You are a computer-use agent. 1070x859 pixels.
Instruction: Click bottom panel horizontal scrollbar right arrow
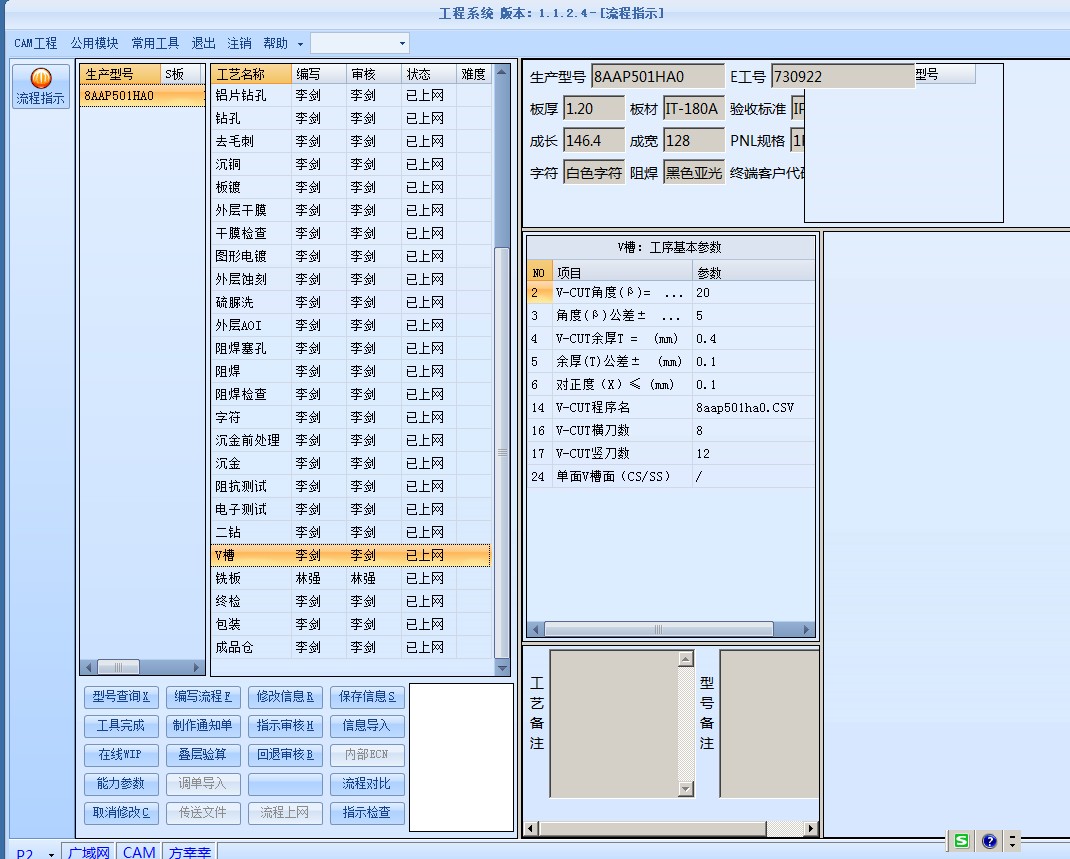tap(811, 829)
